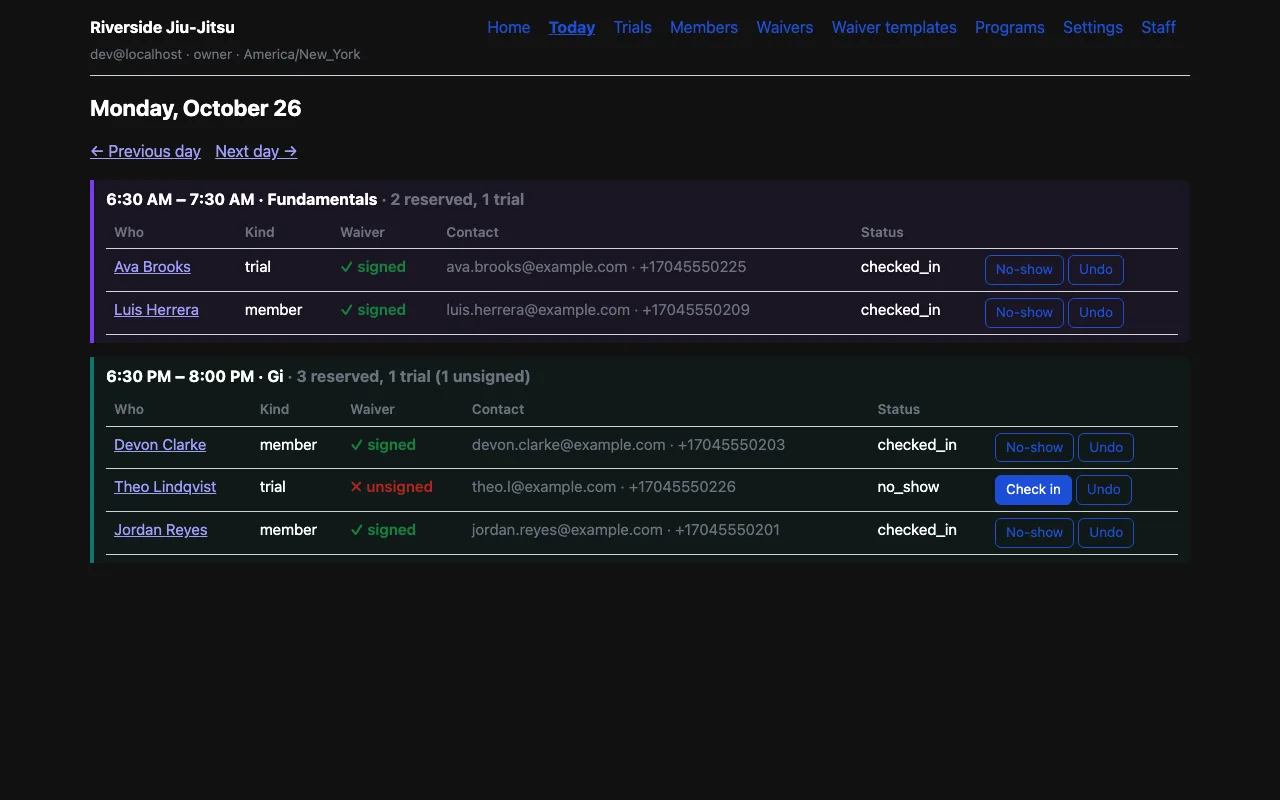The width and height of the screenshot is (1280, 800).
Task: Check in Theo Lindqvist
Action: 1033,490
